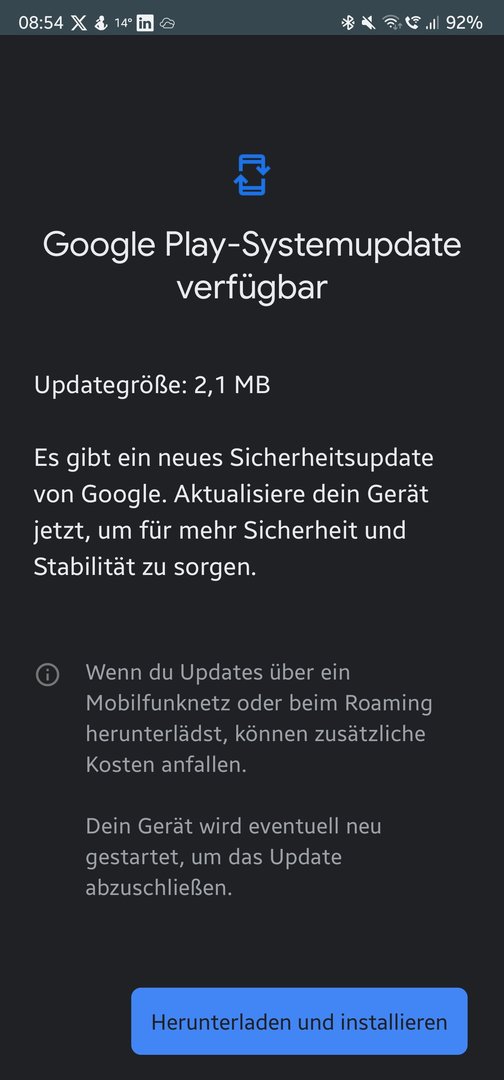Tap the 08:54 clock in status bar
This screenshot has height=1080, width=504.
click(x=41, y=23)
